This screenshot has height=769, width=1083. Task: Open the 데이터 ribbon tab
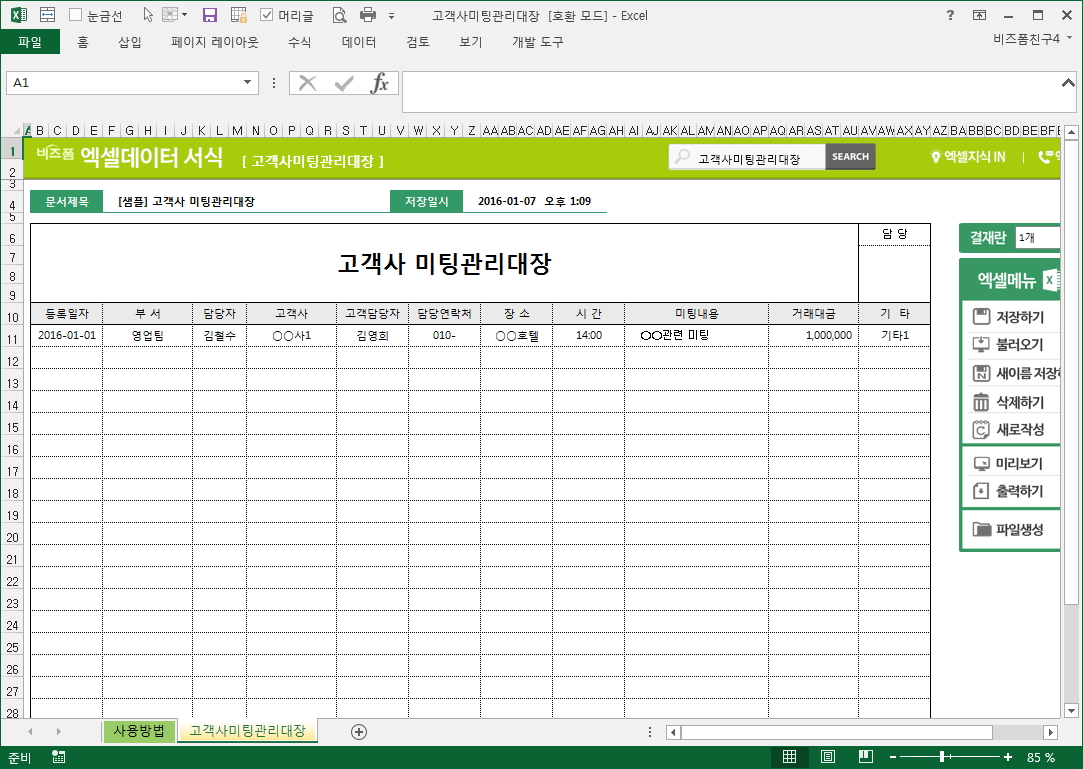click(359, 42)
